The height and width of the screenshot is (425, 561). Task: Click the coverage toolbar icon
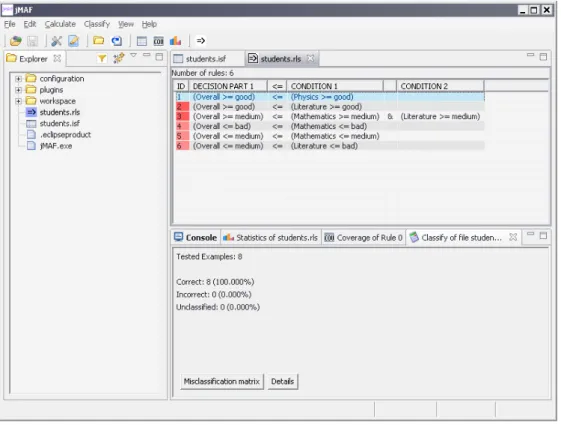coord(158,41)
